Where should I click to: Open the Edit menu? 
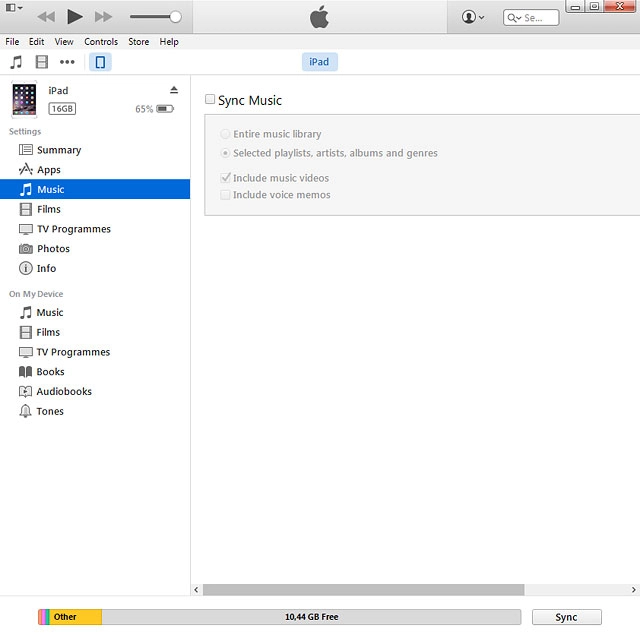(36, 42)
